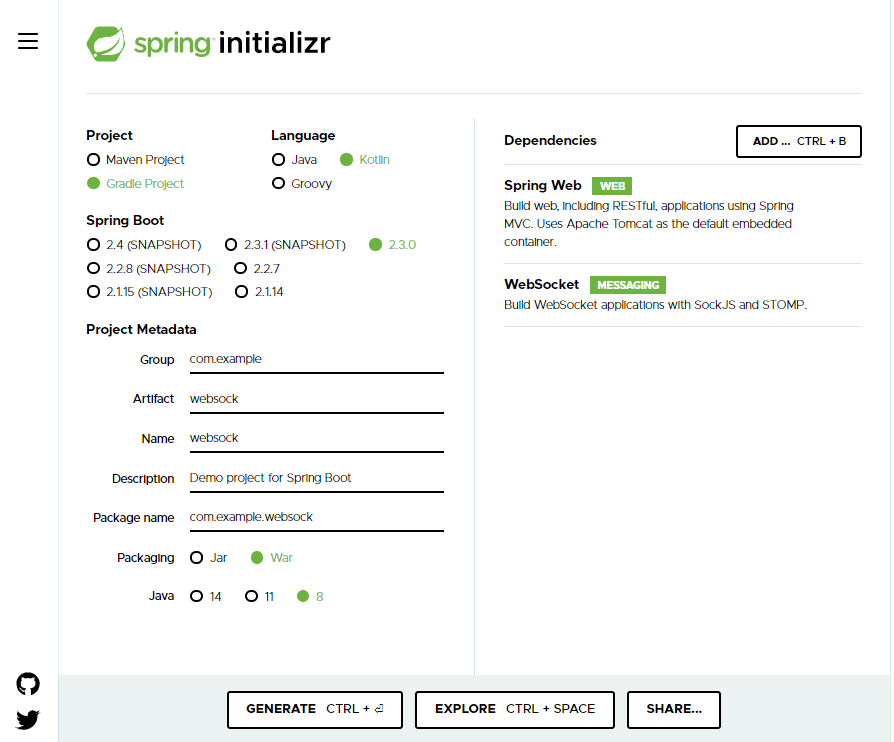Select the WebSocket dependency title
Viewport: 894px width, 742px height.
click(541, 284)
